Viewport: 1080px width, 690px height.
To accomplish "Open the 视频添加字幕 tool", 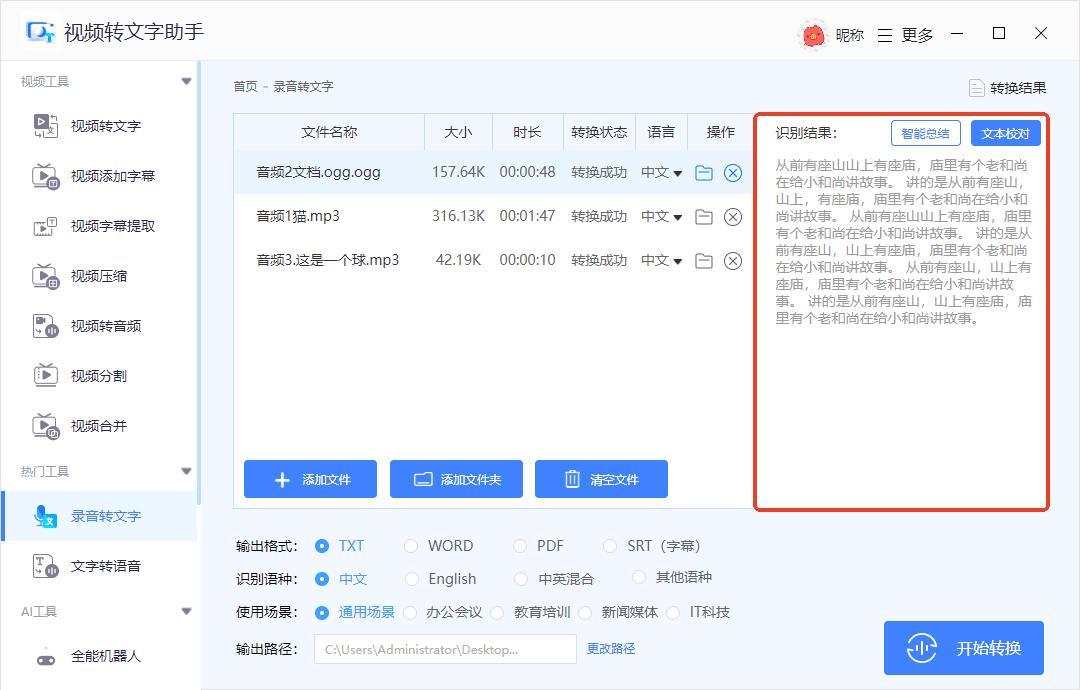I will click(112, 176).
